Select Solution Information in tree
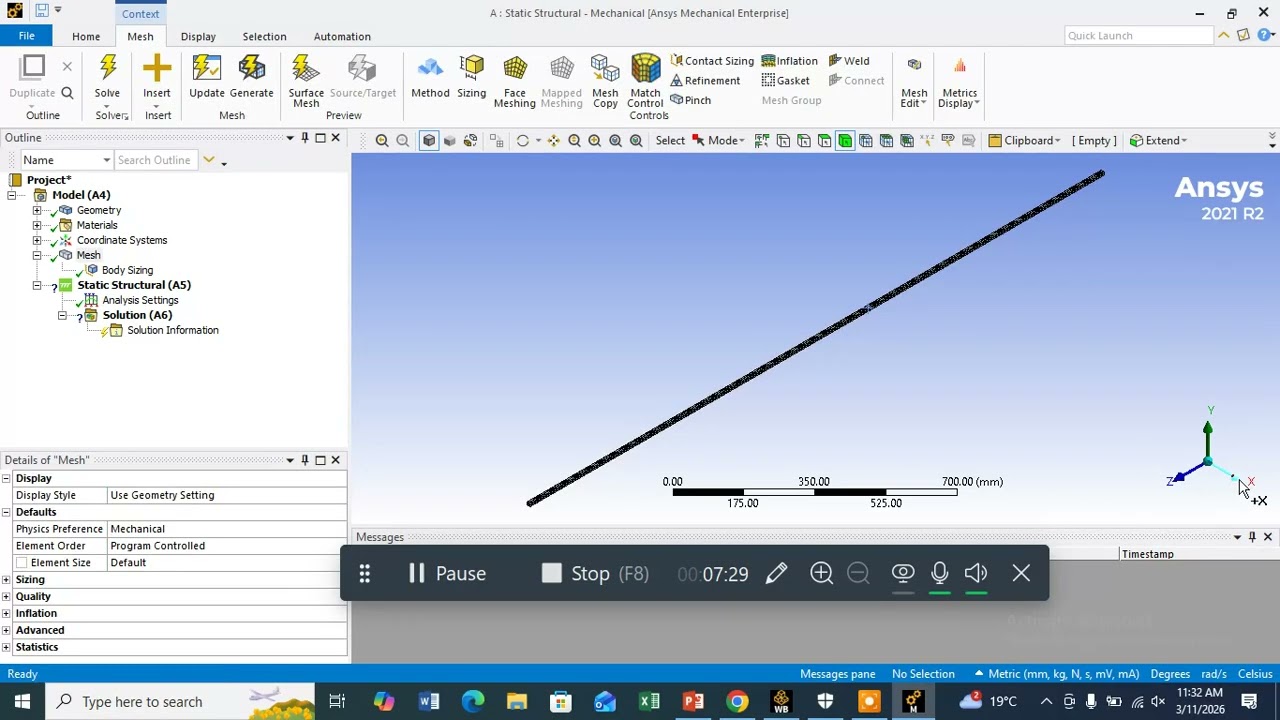Viewport: 1280px width, 720px height. pyautogui.click(x=172, y=330)
